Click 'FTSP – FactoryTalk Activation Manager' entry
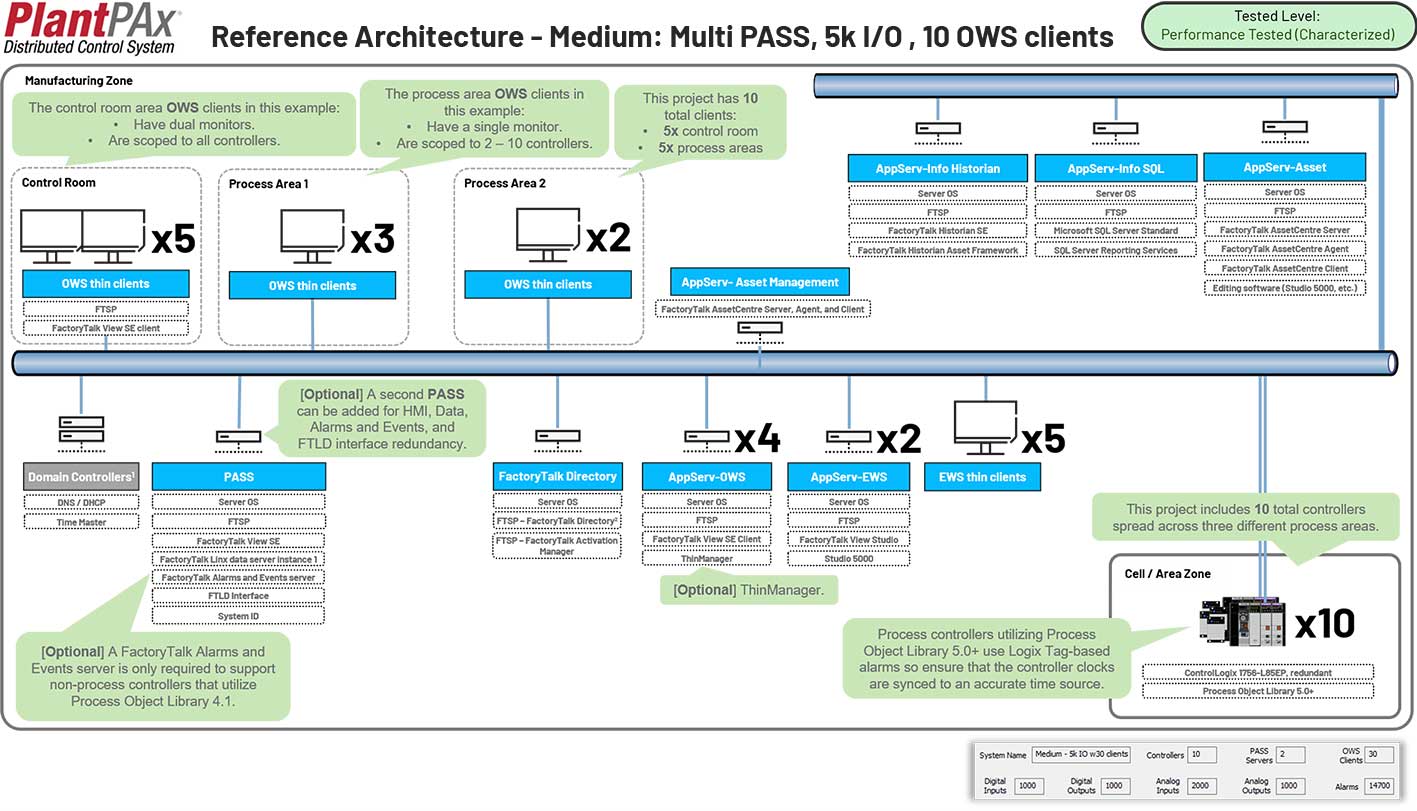The height and width of the screenshot is (811, 1417). pos(557,546)
